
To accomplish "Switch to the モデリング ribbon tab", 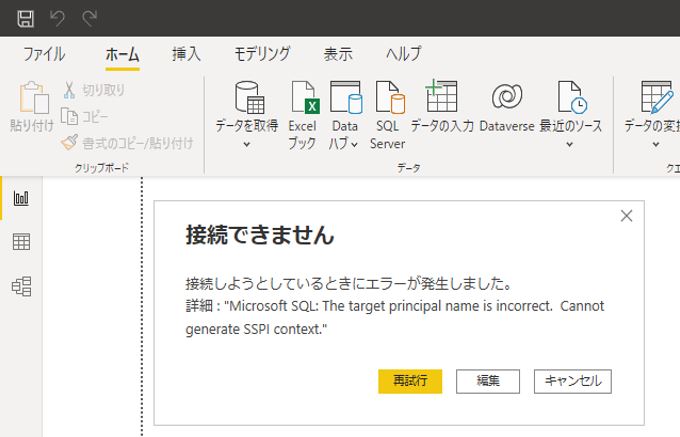I will tap(262, 54).
